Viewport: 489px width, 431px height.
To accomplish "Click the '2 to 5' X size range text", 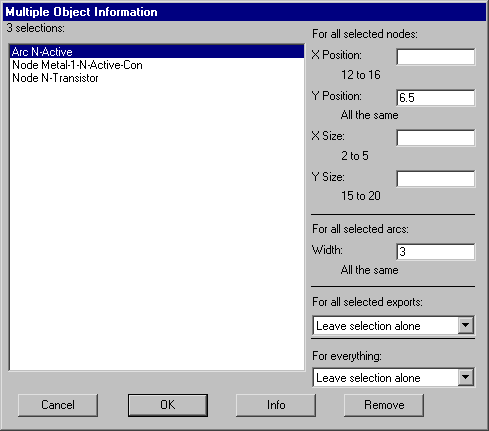I will pos(355,156).
